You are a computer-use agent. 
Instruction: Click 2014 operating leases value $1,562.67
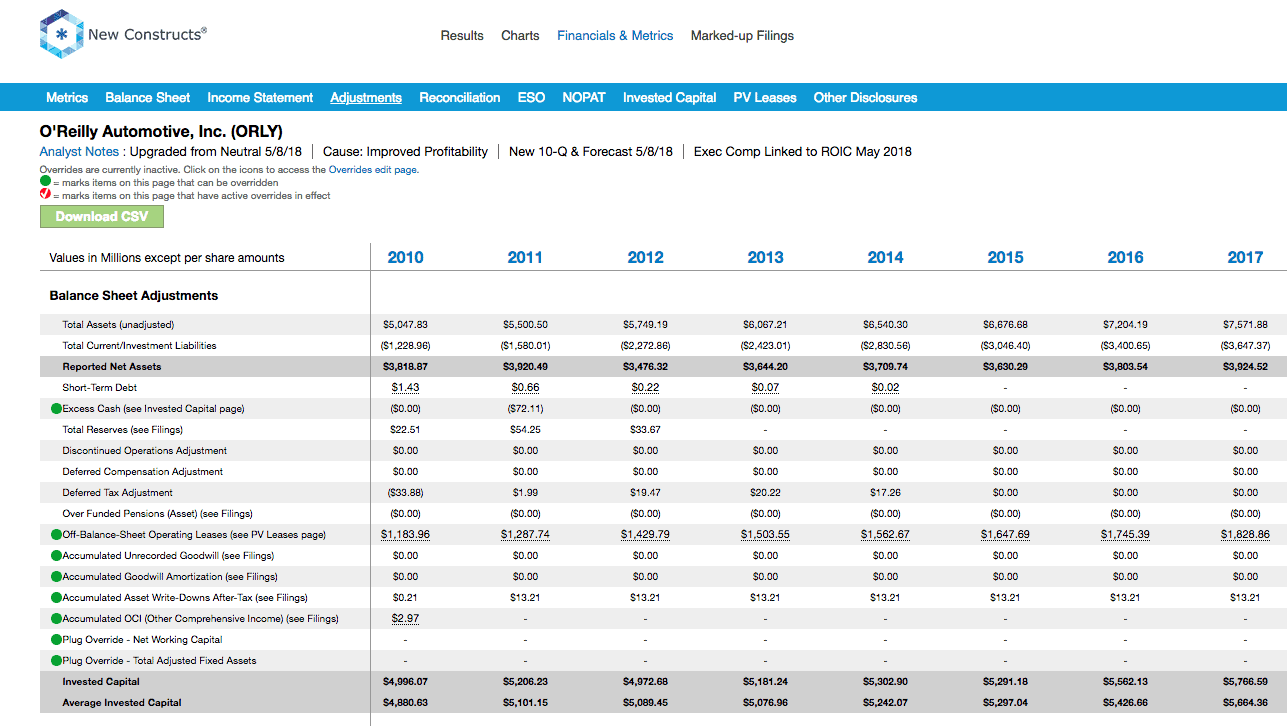(x=885, y=534)
